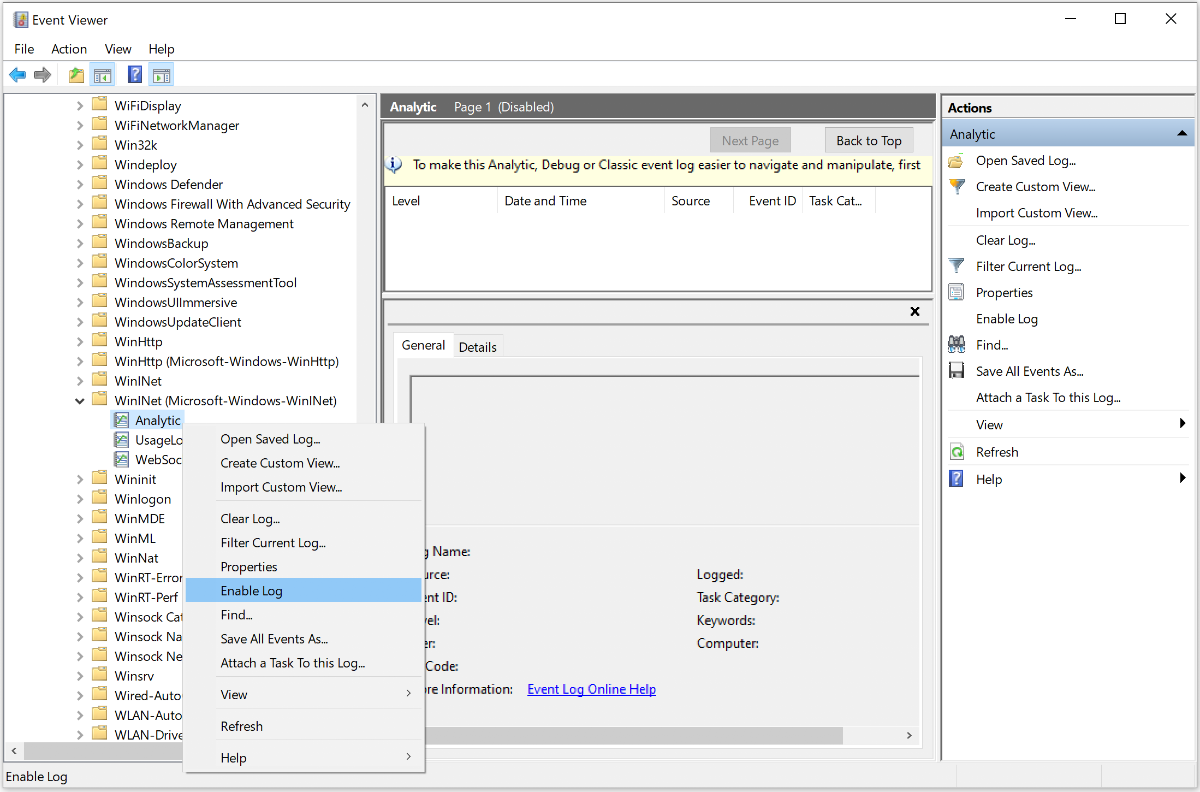Sort by the Date and Time column header

click(580, 201)
